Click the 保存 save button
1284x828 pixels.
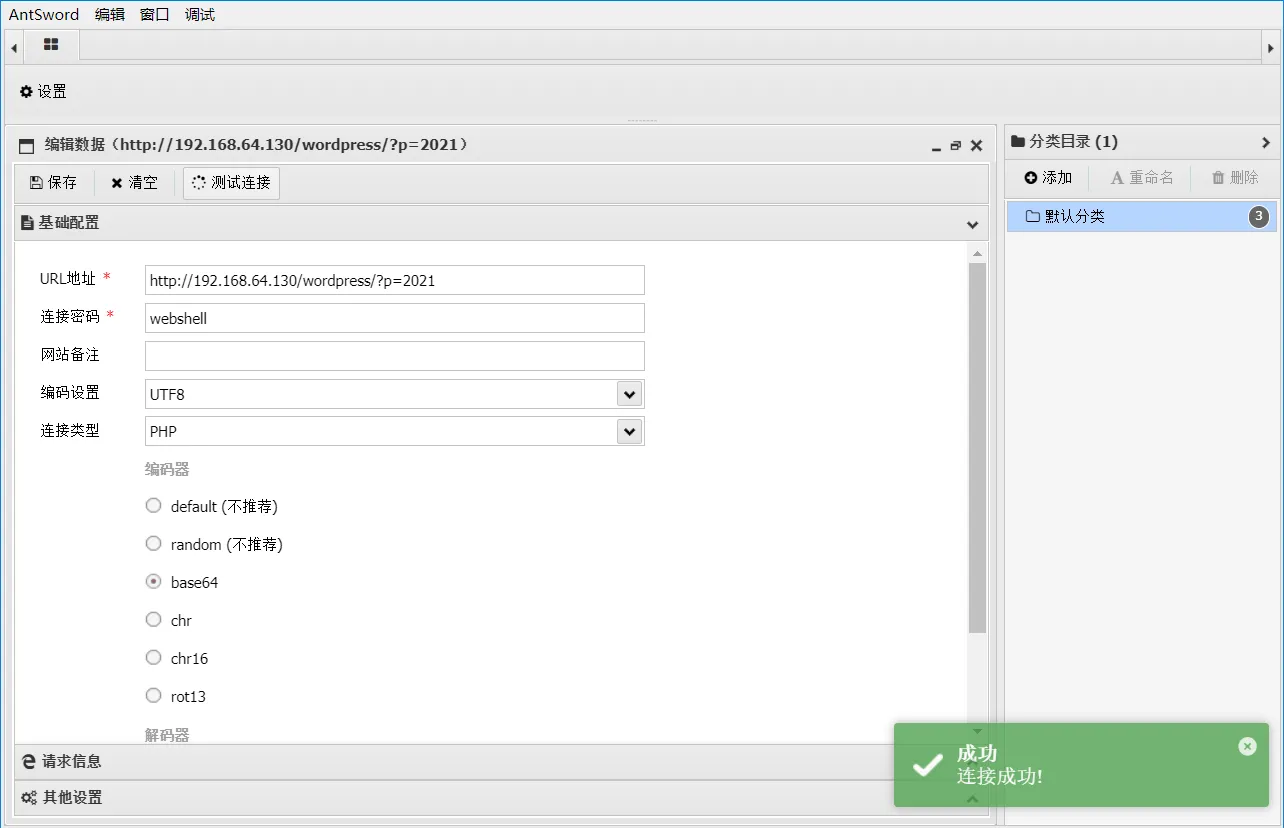pyautogui.click(x=54, y=183)
